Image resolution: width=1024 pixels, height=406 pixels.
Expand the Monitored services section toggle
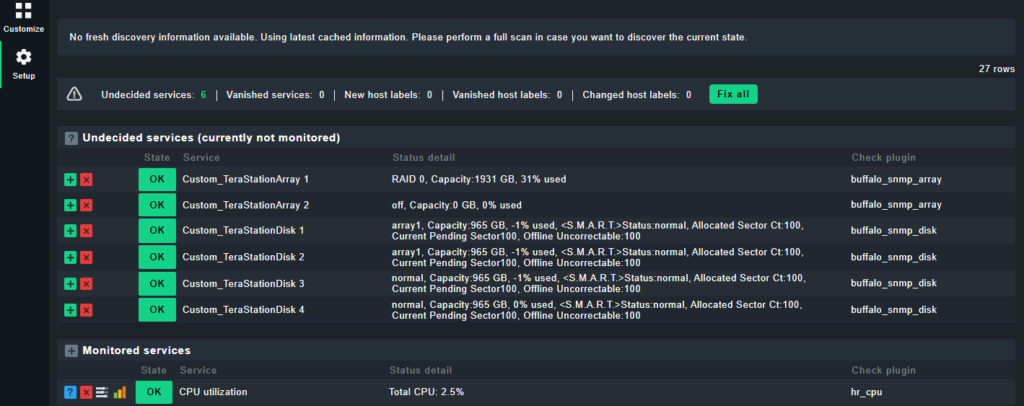pyautogui.click(x=71, y=351)
